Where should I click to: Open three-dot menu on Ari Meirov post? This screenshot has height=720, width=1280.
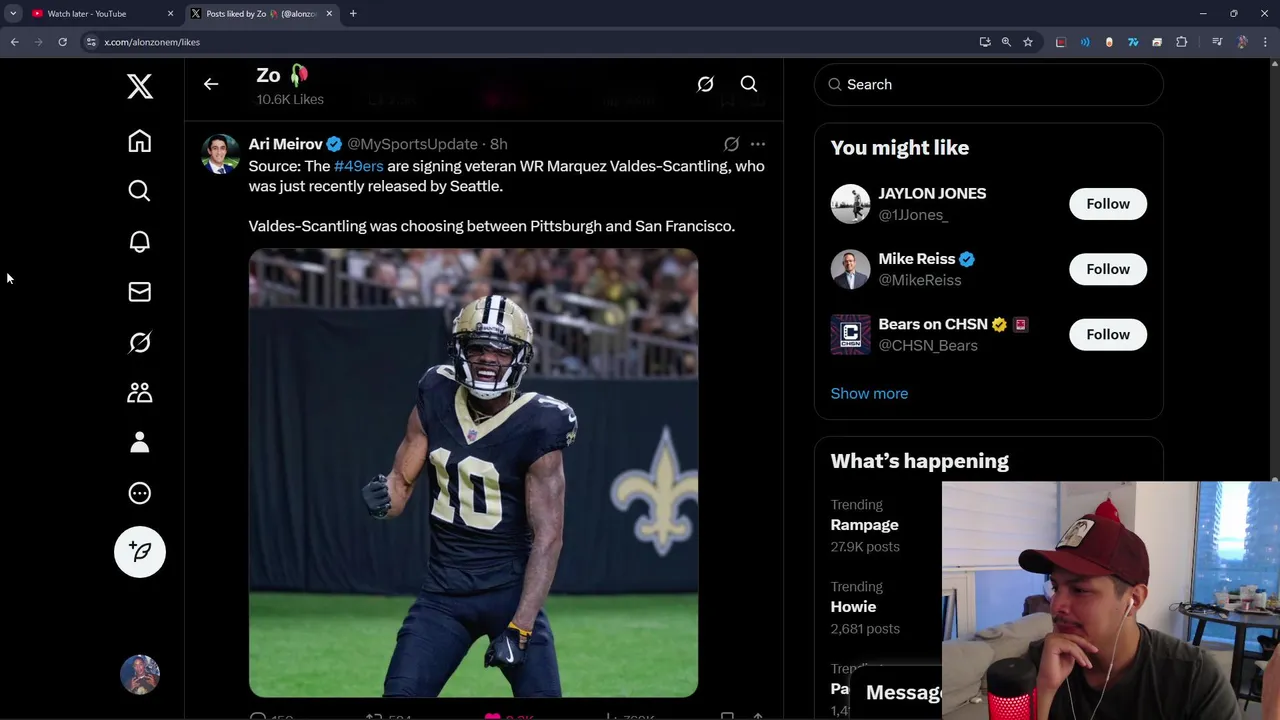click(758, 144)
